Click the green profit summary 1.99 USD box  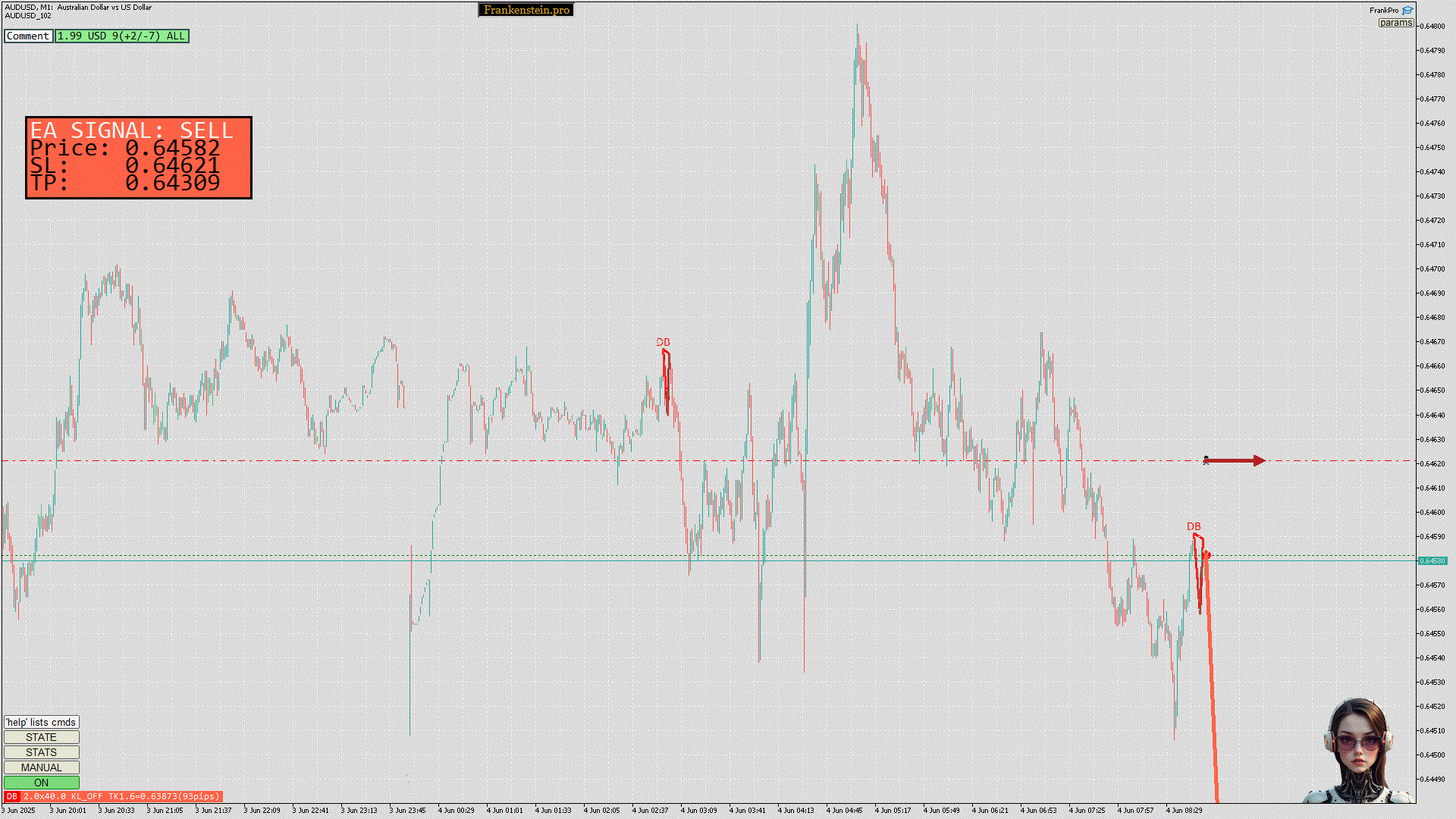coord(121,36)
